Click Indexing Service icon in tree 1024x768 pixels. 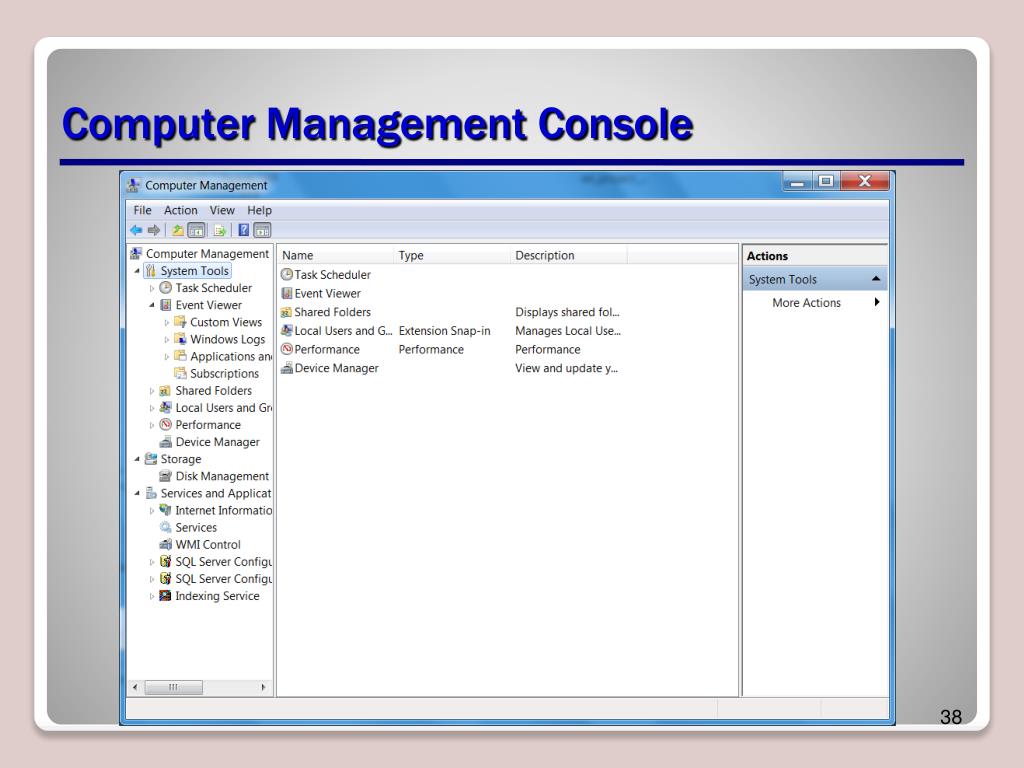coord(165,596)
